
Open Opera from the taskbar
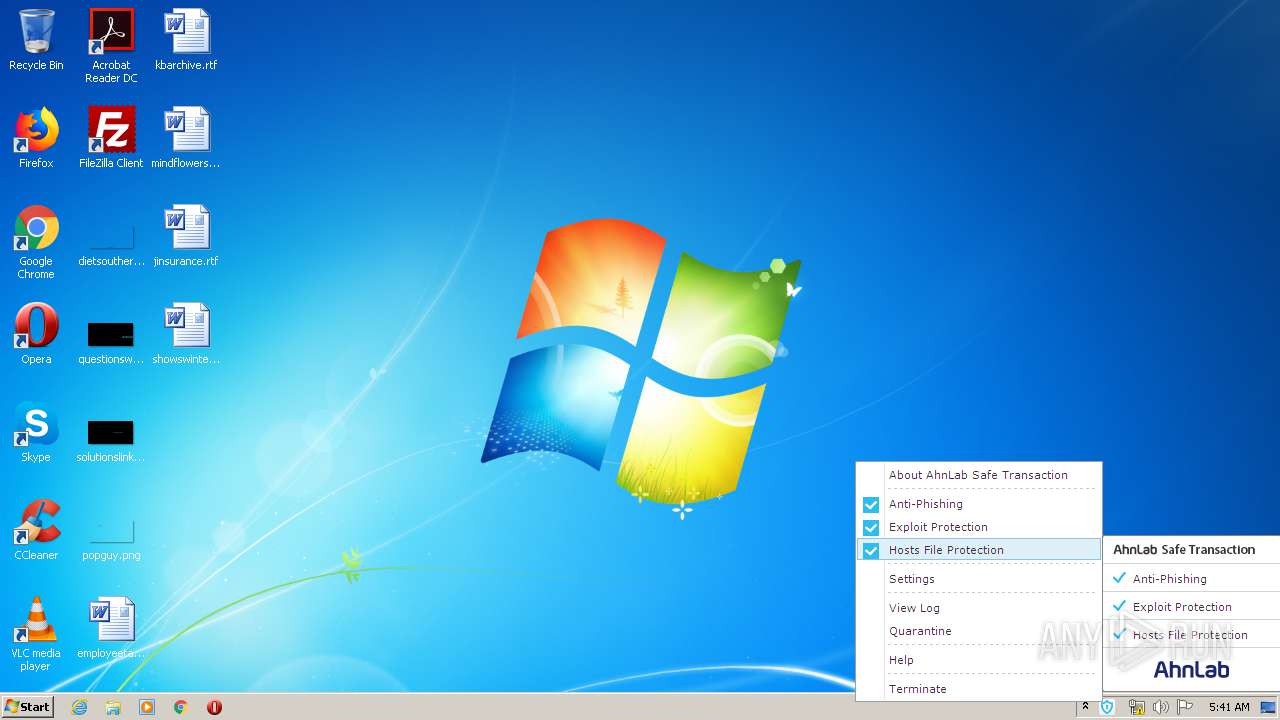point(214,707)
